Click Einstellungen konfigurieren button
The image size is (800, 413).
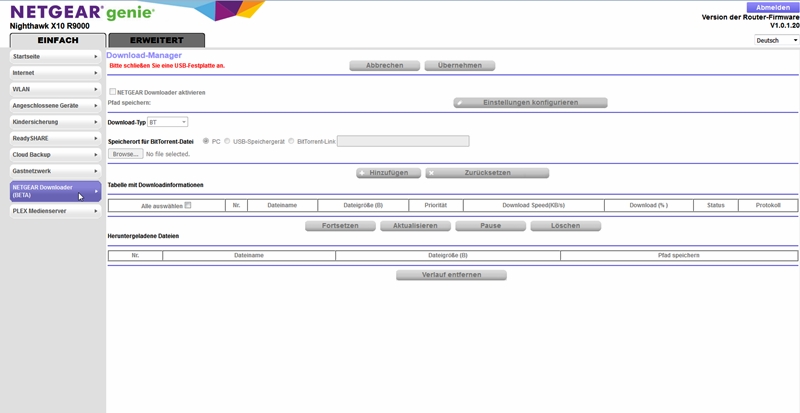[x=530, y=102]
